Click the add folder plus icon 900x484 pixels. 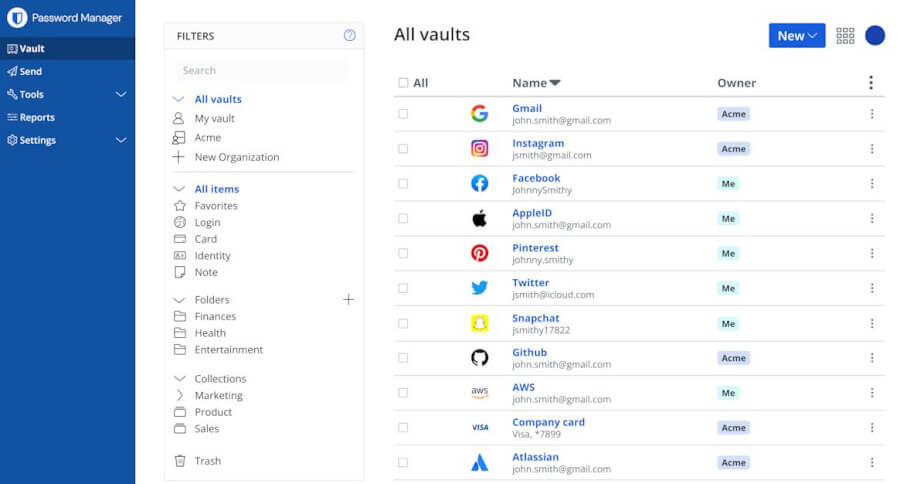pos(348,299)
